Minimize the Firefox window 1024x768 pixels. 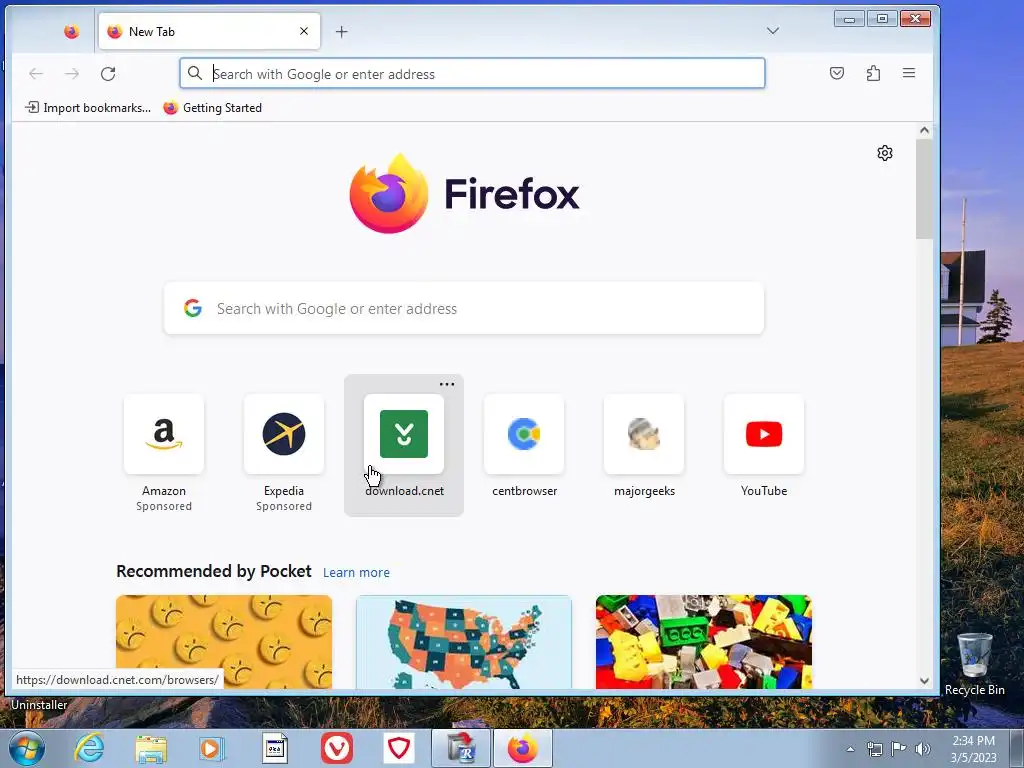850,19
